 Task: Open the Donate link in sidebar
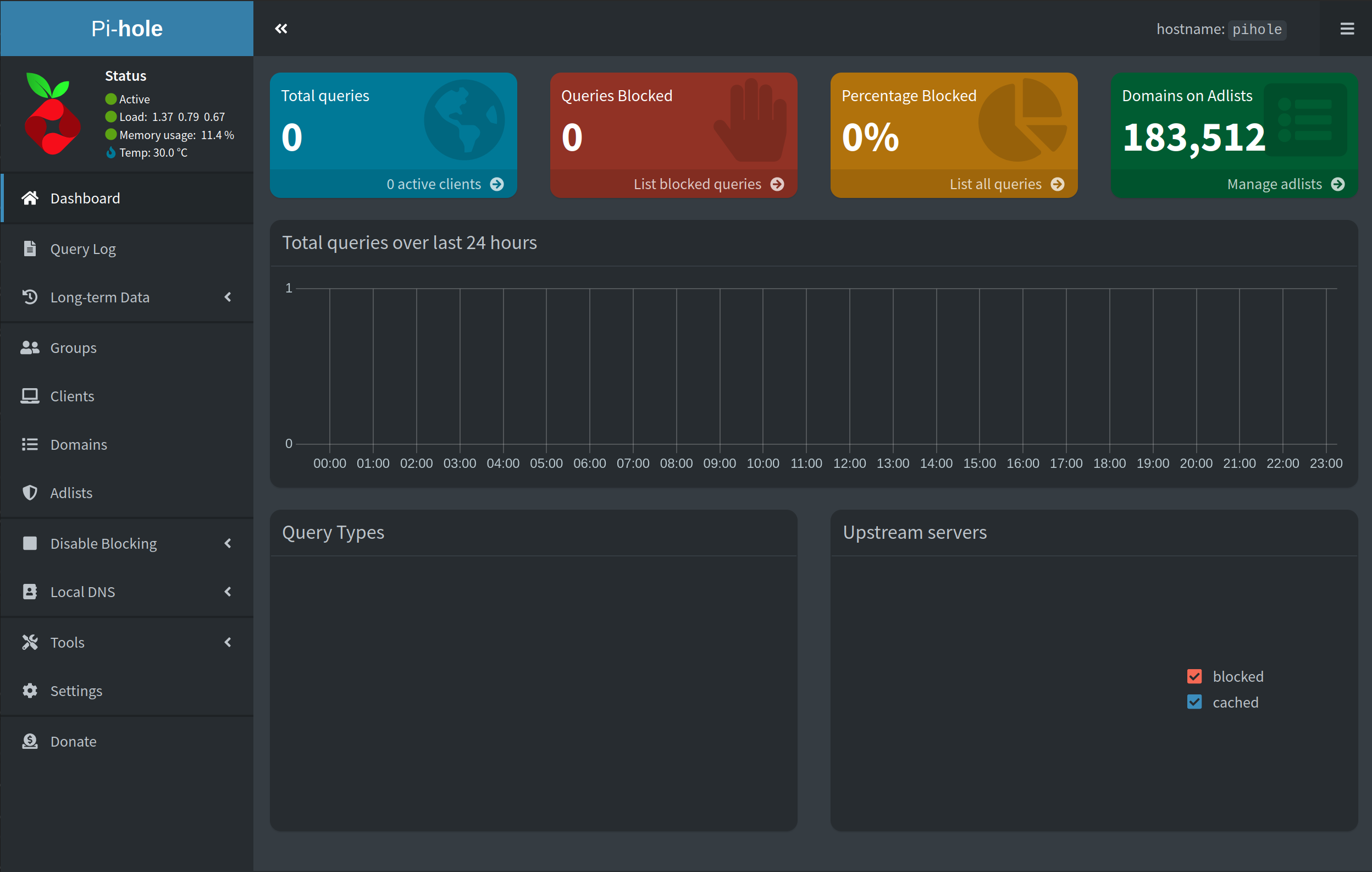pos(126,742)
